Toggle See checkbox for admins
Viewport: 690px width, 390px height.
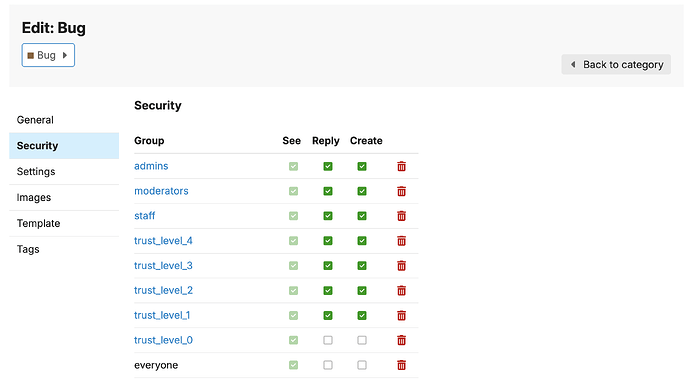pyautogui.click(x=294, y=166)
